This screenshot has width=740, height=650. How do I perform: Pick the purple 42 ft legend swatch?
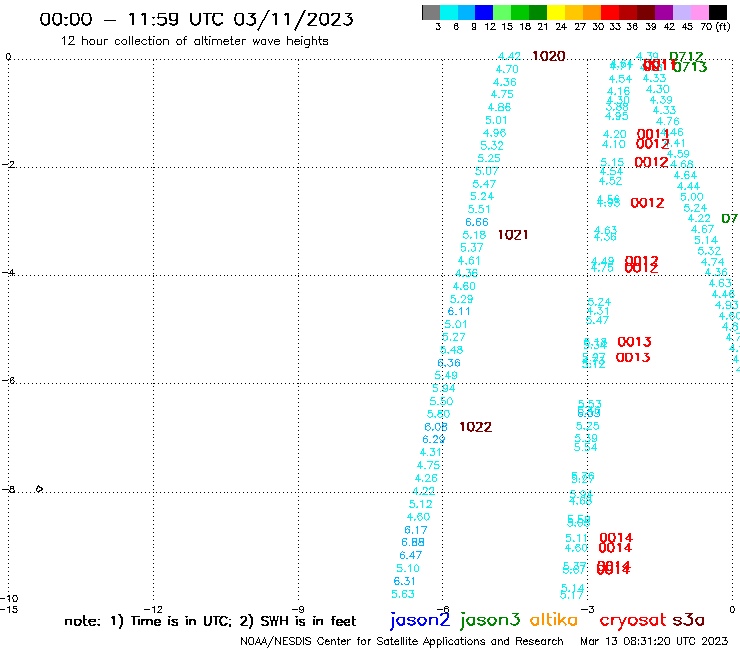pyautogui.click(x=664, y=13)
